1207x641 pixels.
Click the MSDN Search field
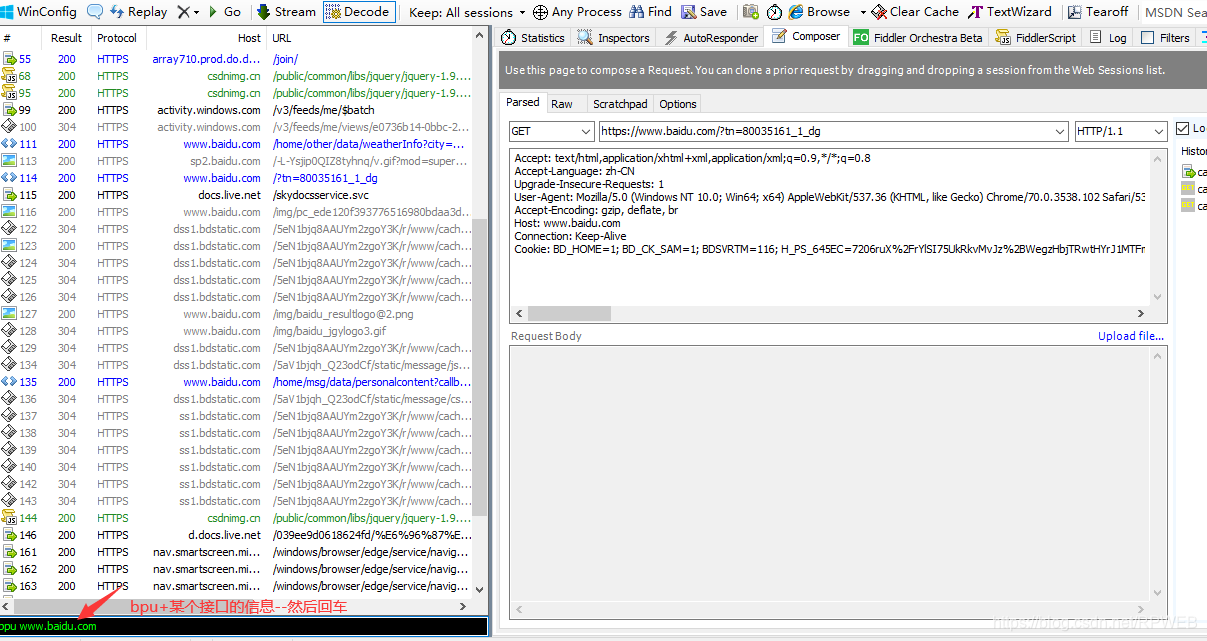click(x=1175, y=12)
